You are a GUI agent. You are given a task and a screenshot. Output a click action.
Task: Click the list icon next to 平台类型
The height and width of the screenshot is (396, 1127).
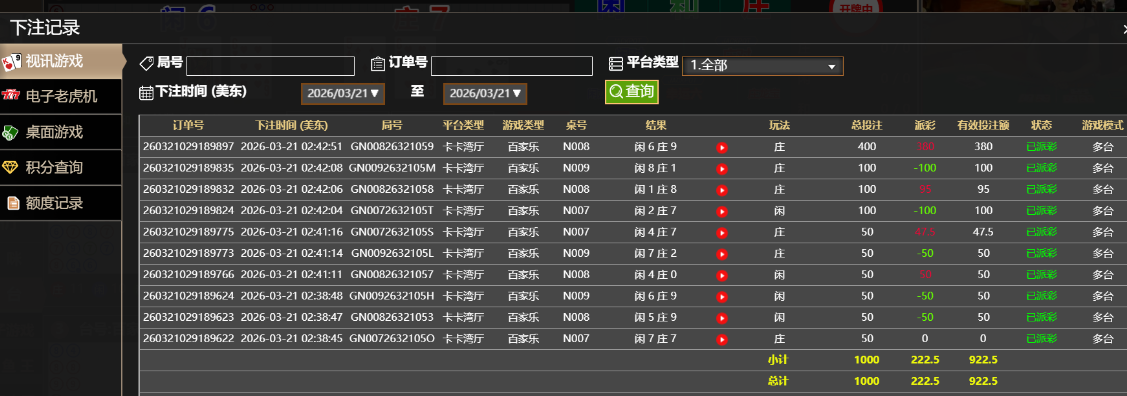(x=615, y=64)
